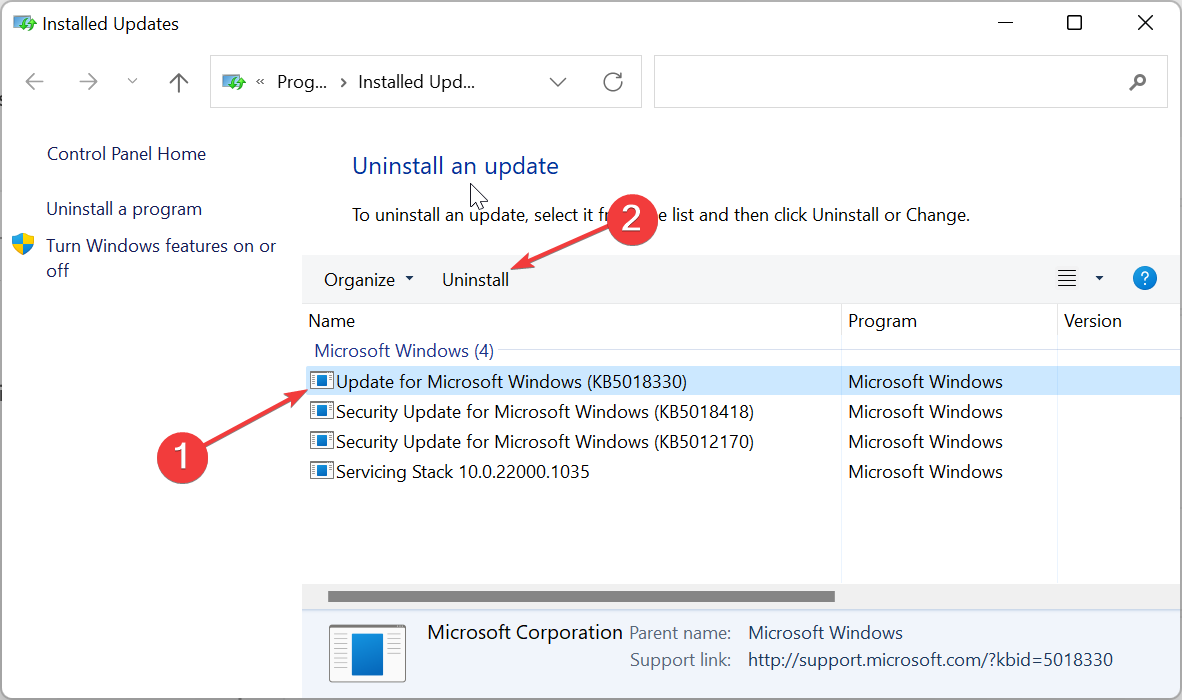
Task: Click the icon next to KB5012170 update
Action: coord(322,441)
